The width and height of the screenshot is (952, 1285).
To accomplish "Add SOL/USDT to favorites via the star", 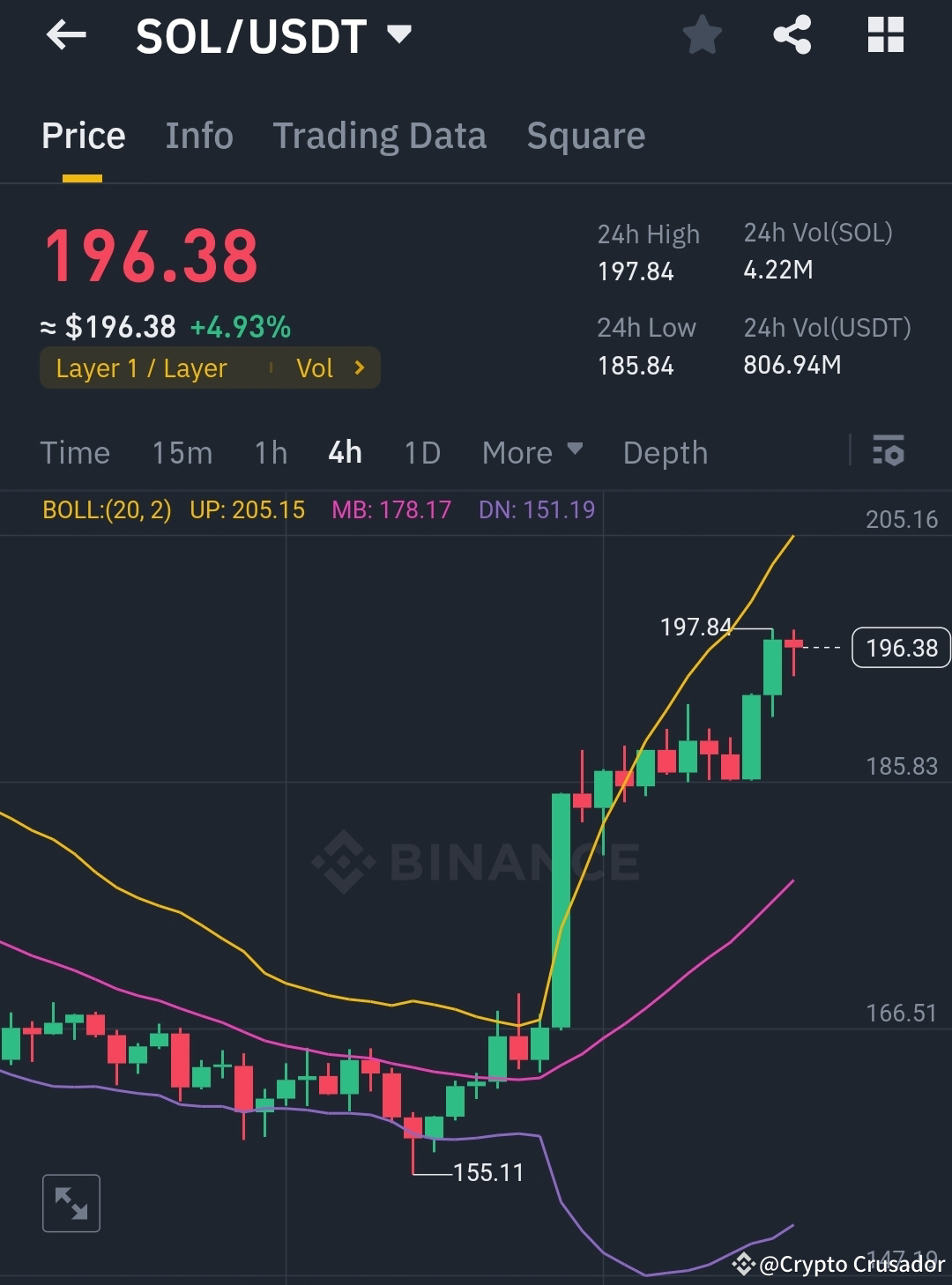I will tap(703, 34).
